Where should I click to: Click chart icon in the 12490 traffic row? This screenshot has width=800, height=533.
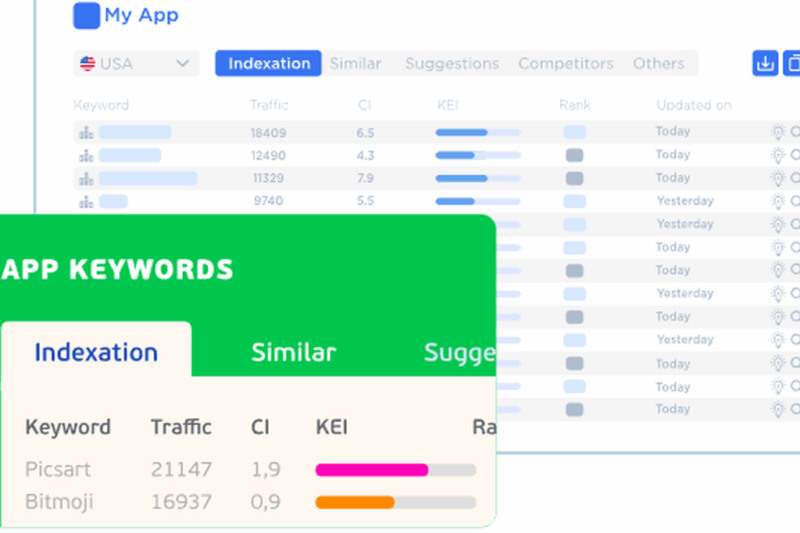tap(86, 155)
